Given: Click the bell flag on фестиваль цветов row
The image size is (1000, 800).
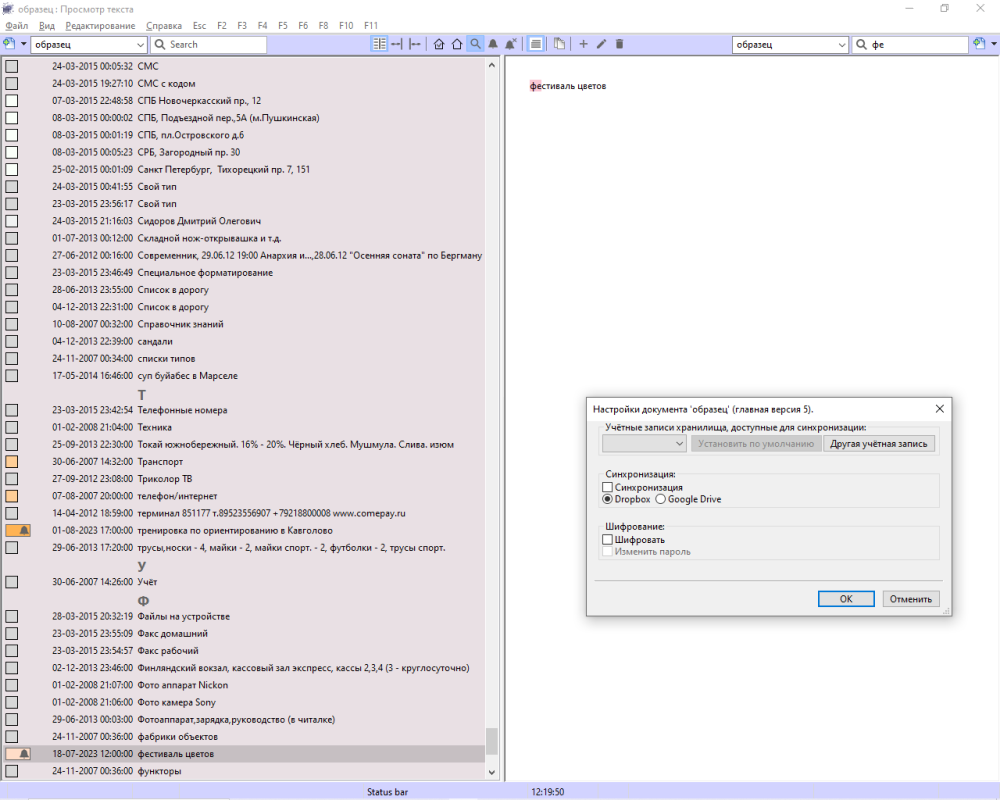Looking at the screenshot, I should tap(18, 753).
